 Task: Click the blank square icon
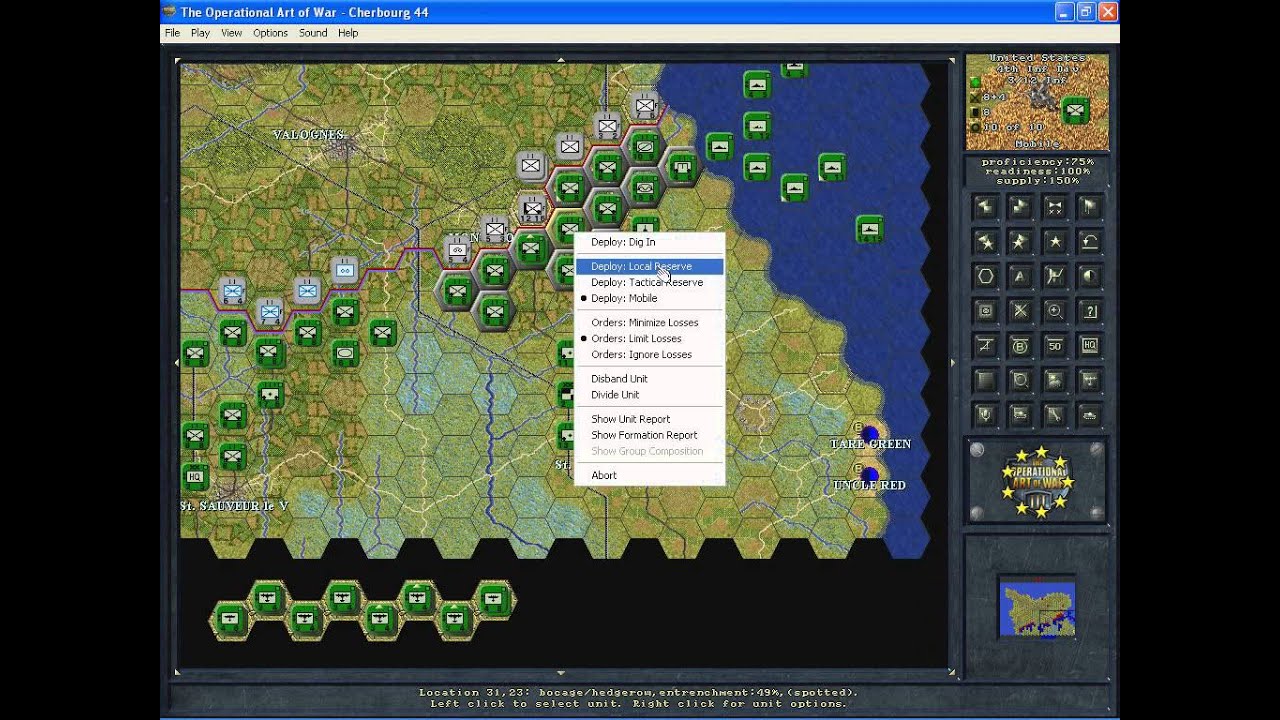(x=986, y=380)
